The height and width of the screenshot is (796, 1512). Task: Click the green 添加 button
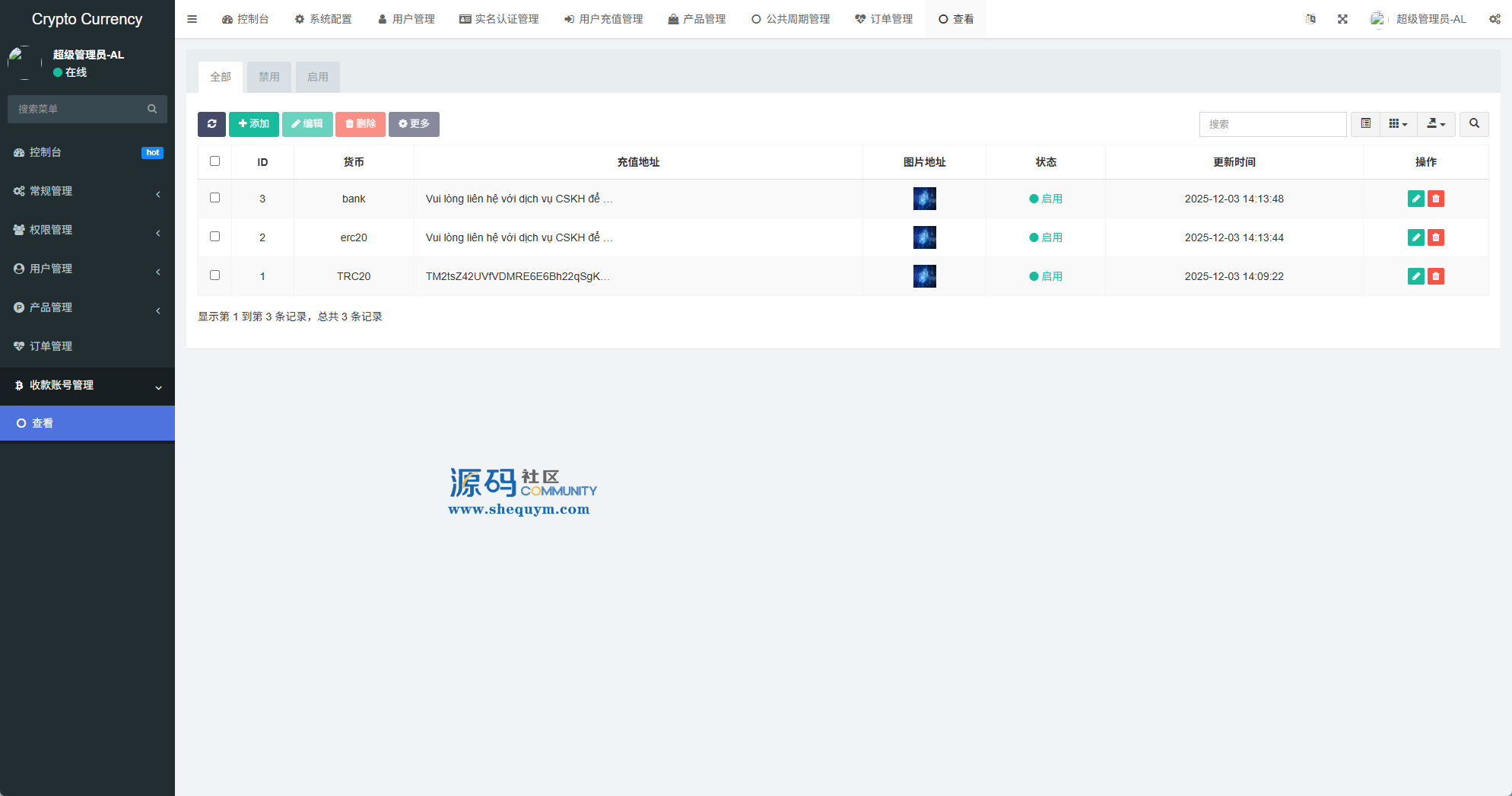(254, 124)
